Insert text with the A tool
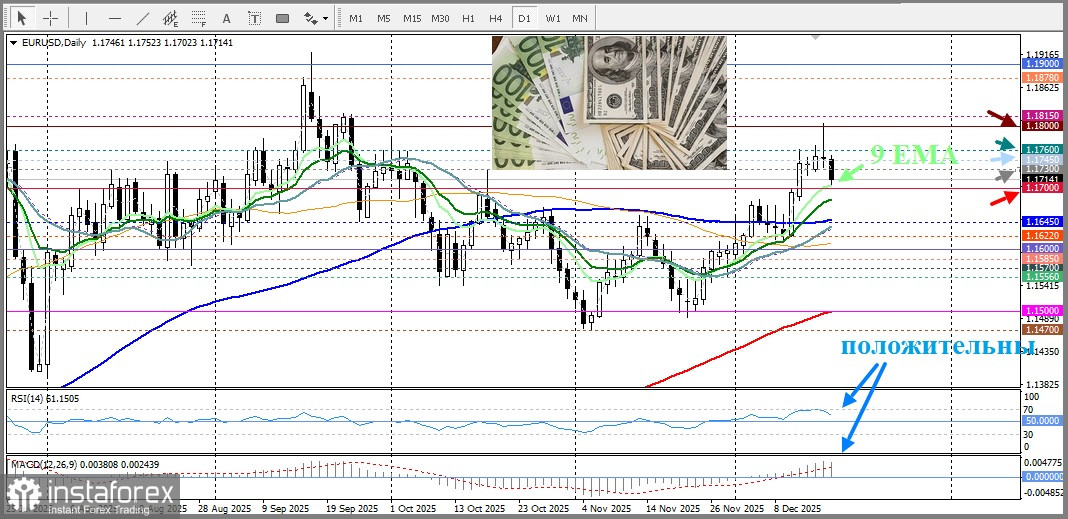Viewport: 1068px width, 519px height. coord(227,18)
